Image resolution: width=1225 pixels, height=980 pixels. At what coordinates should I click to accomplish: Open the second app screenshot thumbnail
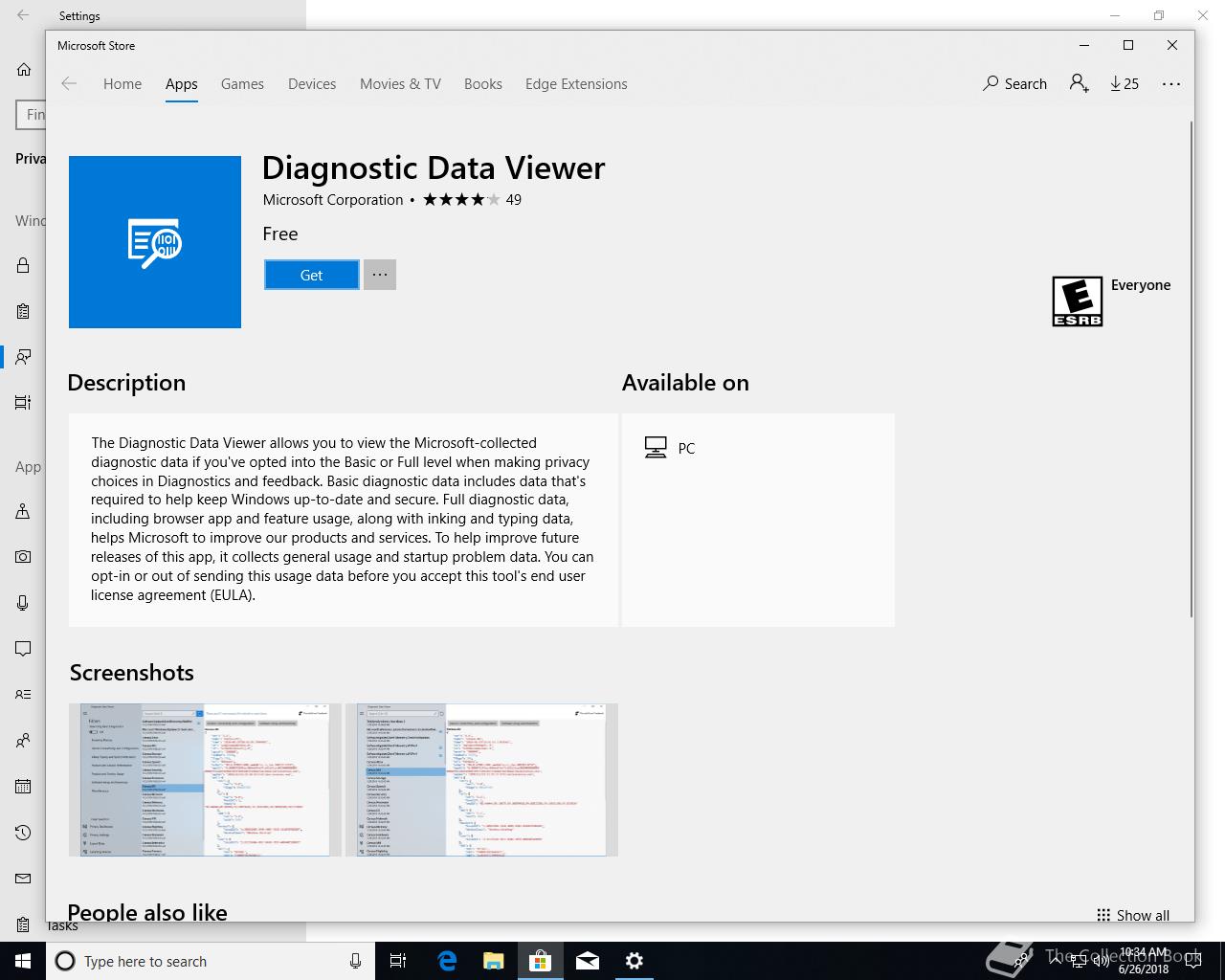[481, 780]
